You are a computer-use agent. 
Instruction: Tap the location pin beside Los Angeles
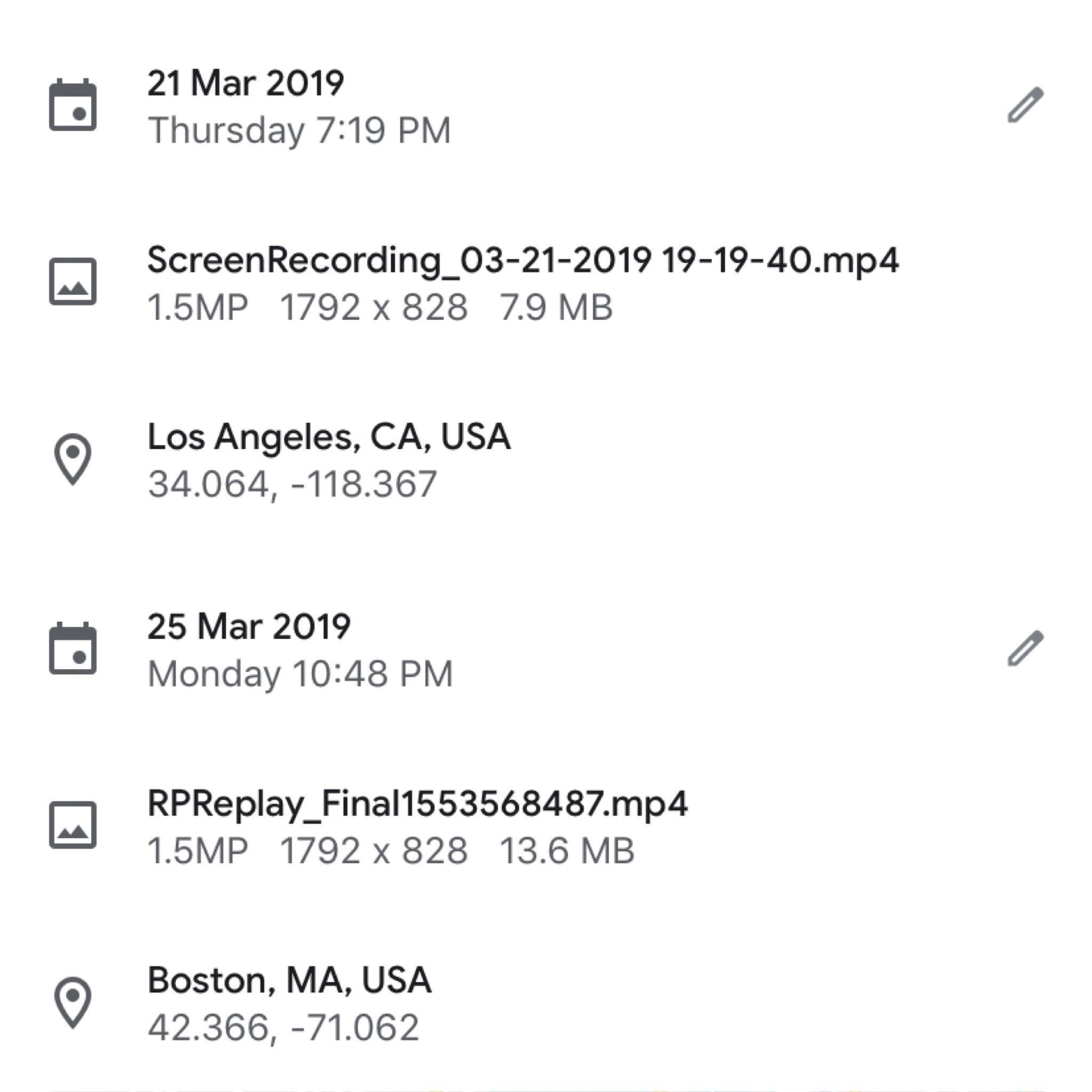(73, 459)
